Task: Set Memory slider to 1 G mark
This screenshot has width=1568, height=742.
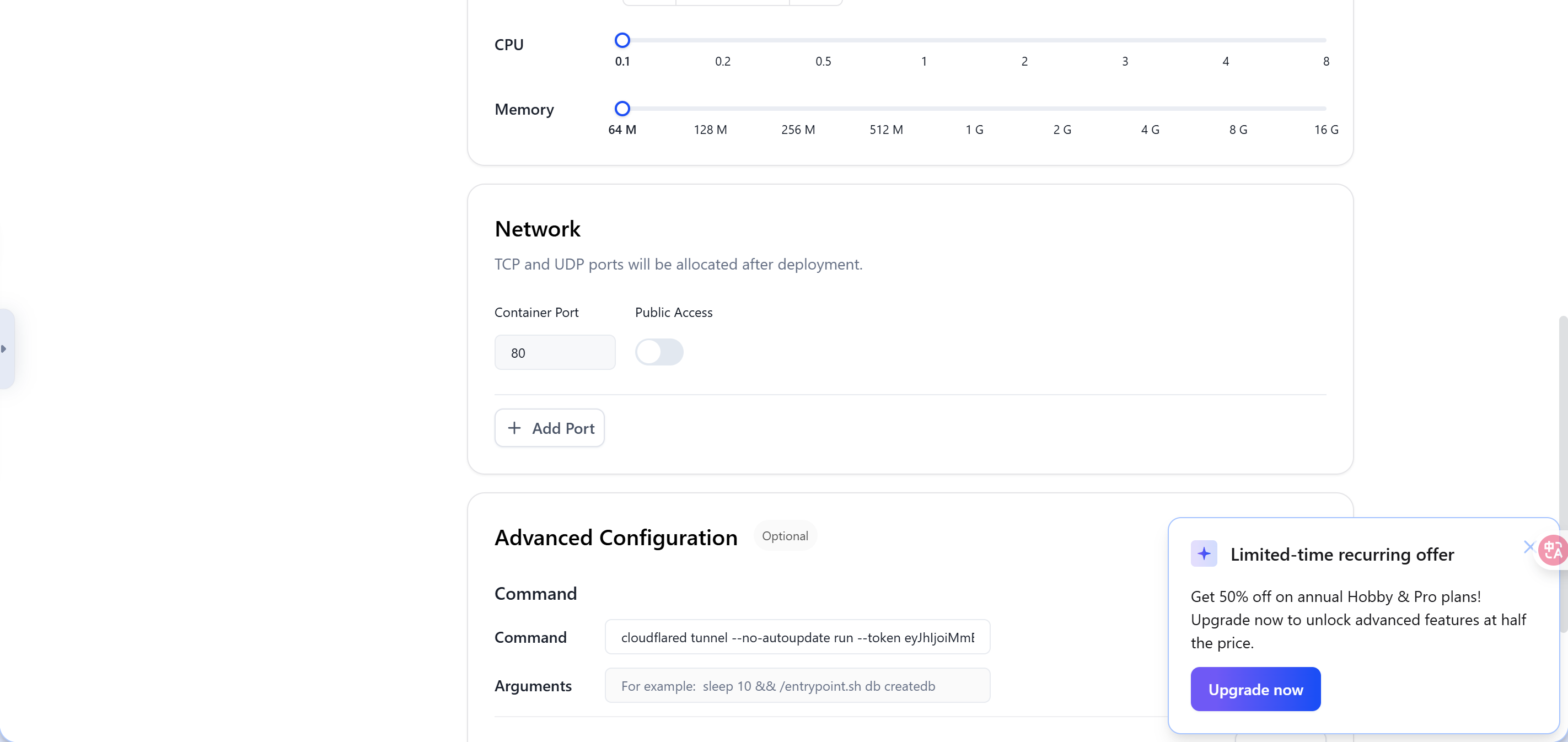Action: [x=974, y=109]
